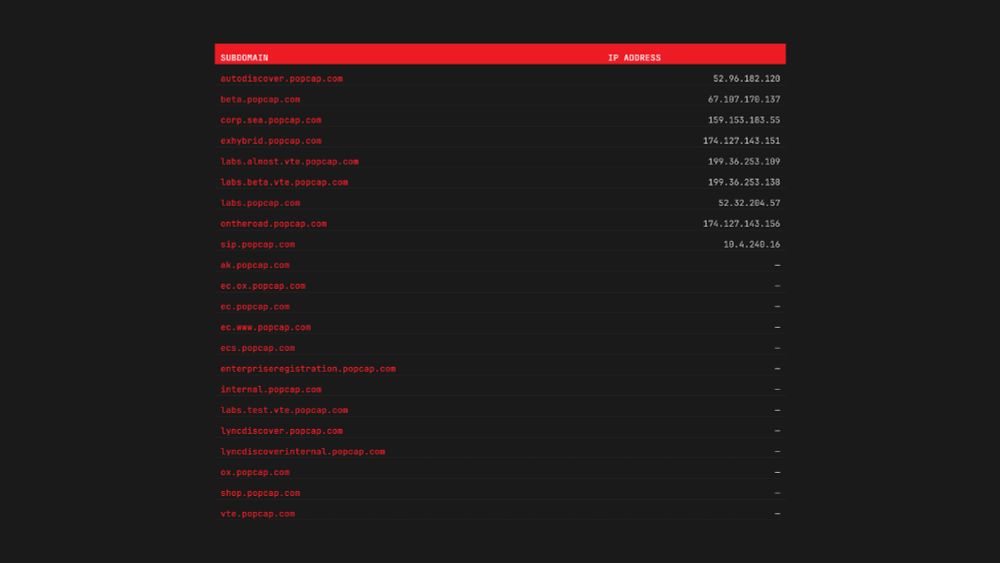Select the sip.popcap.com subdomain
This screenshot has width=1000, height=563.
tap(258, 244)
